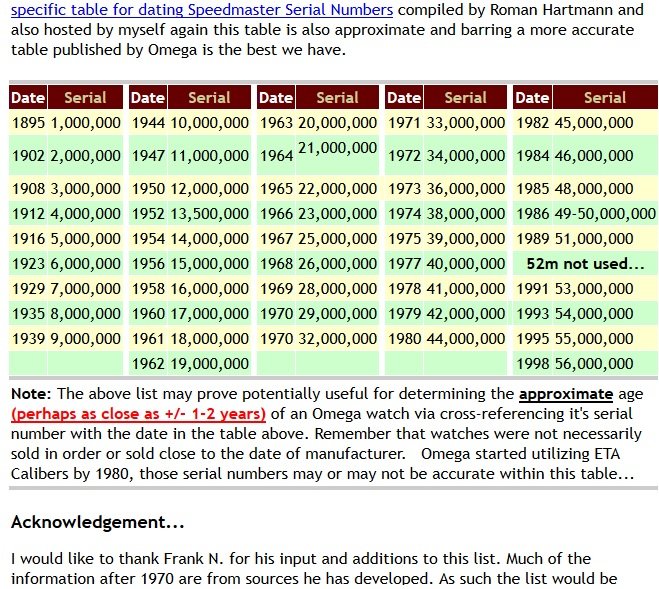659x589 pixels.
Task: Click serial value 44,000,000
Action: (466, 338)
